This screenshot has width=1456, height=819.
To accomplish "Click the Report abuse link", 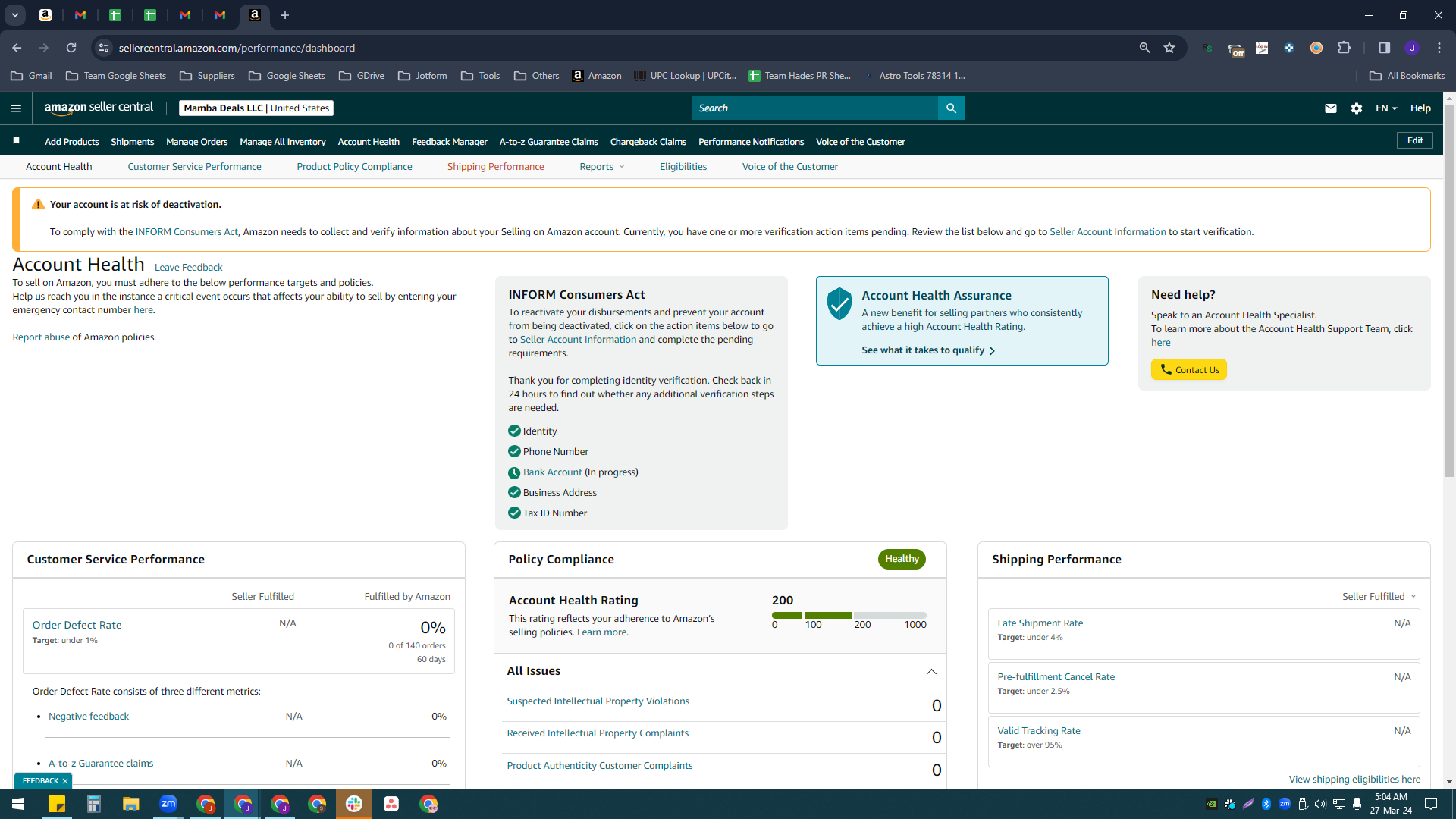I will coord(41,337).
